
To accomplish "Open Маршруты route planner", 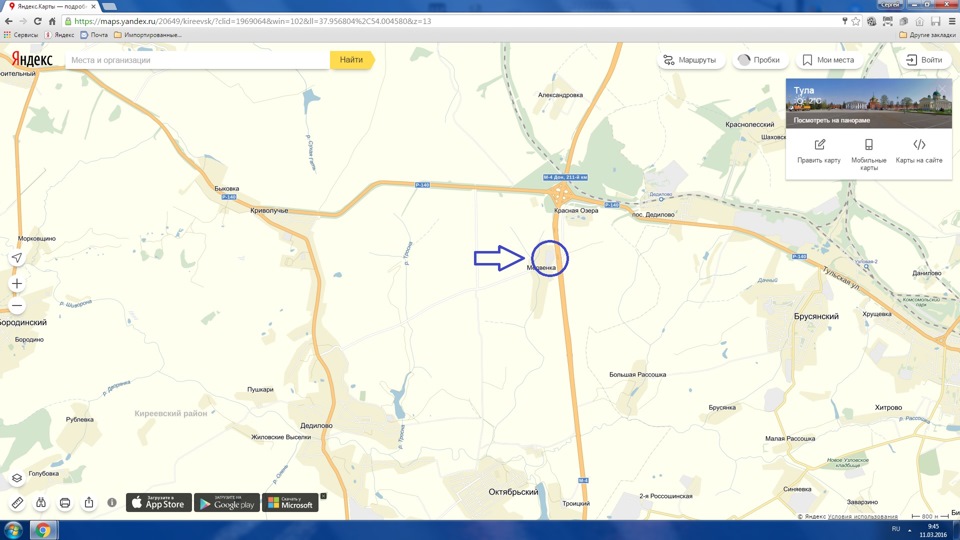I will click(x=690, y=60).
